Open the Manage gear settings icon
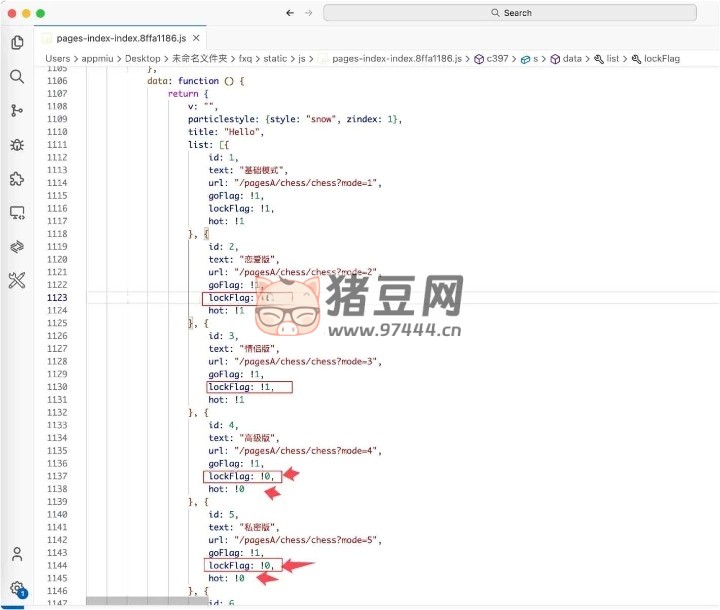720x610 pixels. click(16, 588)
